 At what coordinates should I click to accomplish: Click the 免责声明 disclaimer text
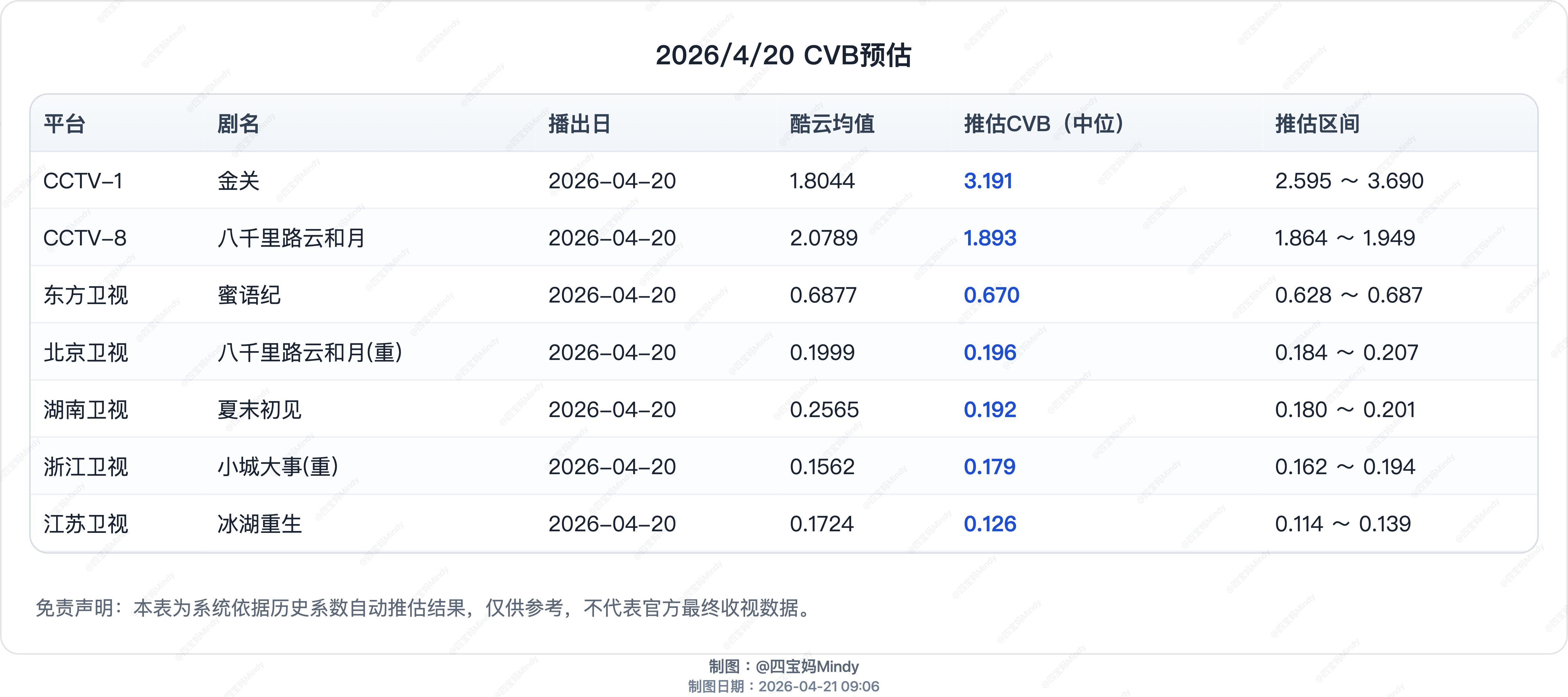pos(424,608)
